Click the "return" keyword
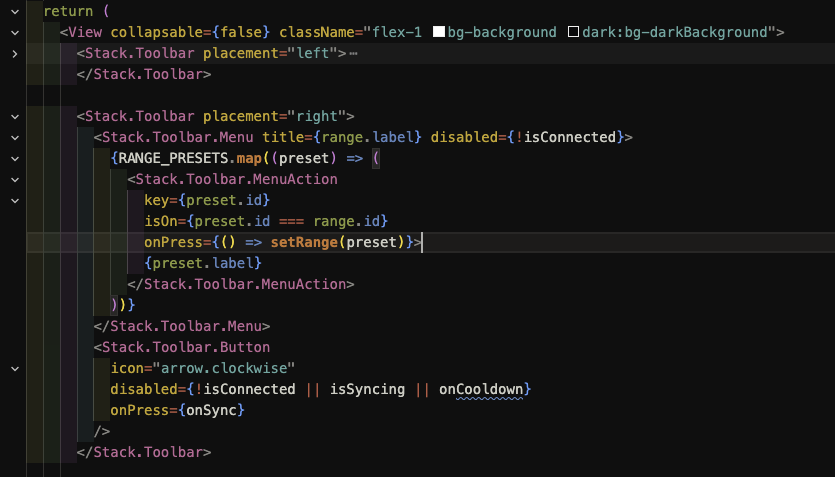Viewport: 835px width, 477px height. (x=68, y=11)
